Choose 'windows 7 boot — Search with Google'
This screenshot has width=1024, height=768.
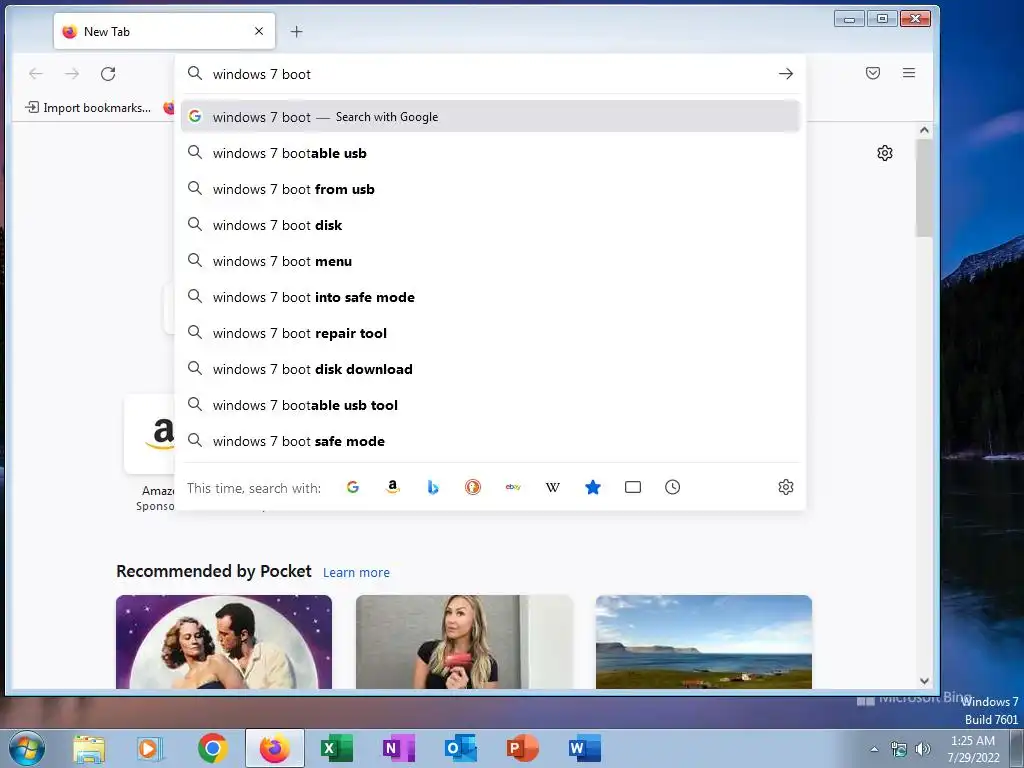[490, 117]
